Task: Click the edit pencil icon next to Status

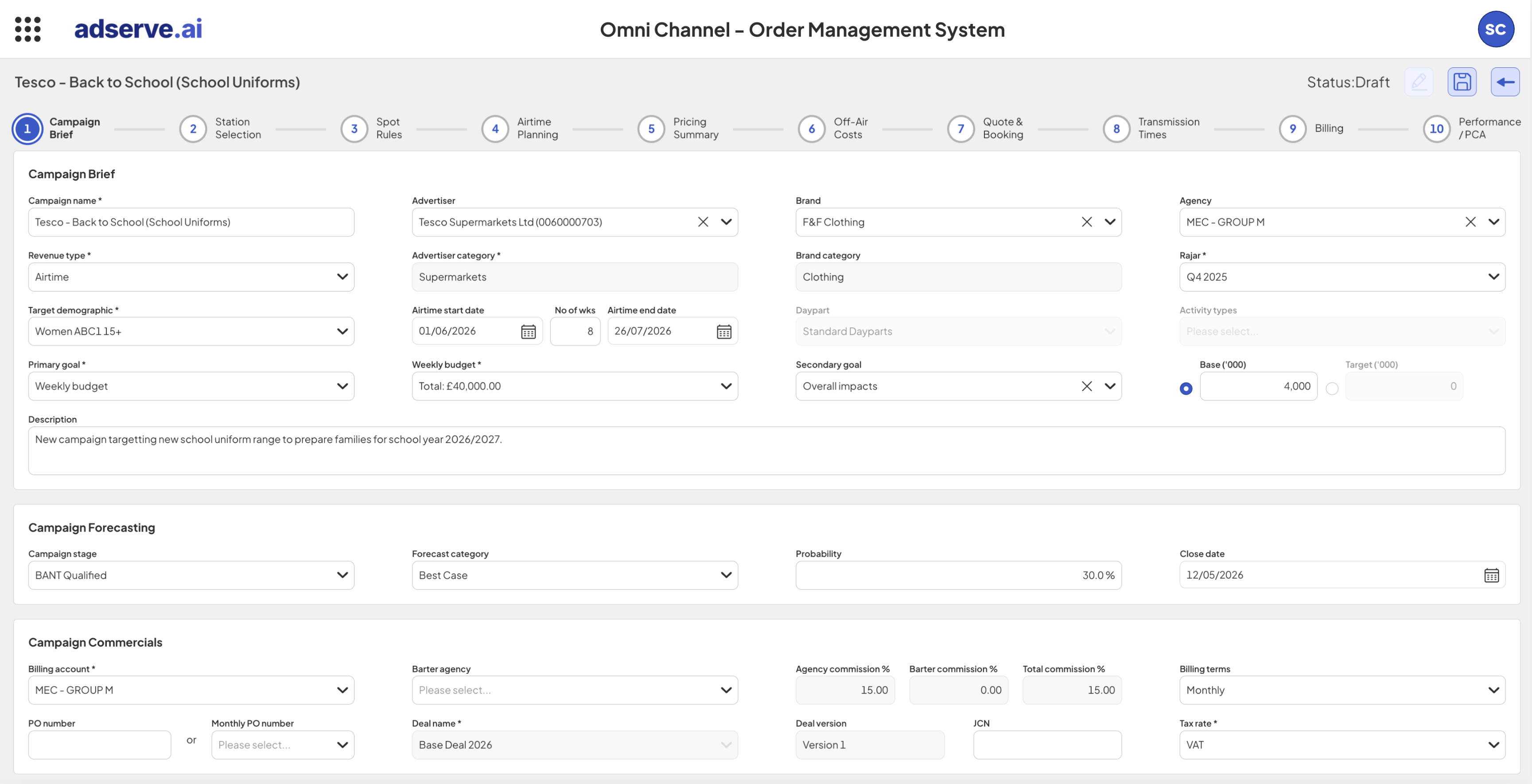Action: pos(1419,82)
